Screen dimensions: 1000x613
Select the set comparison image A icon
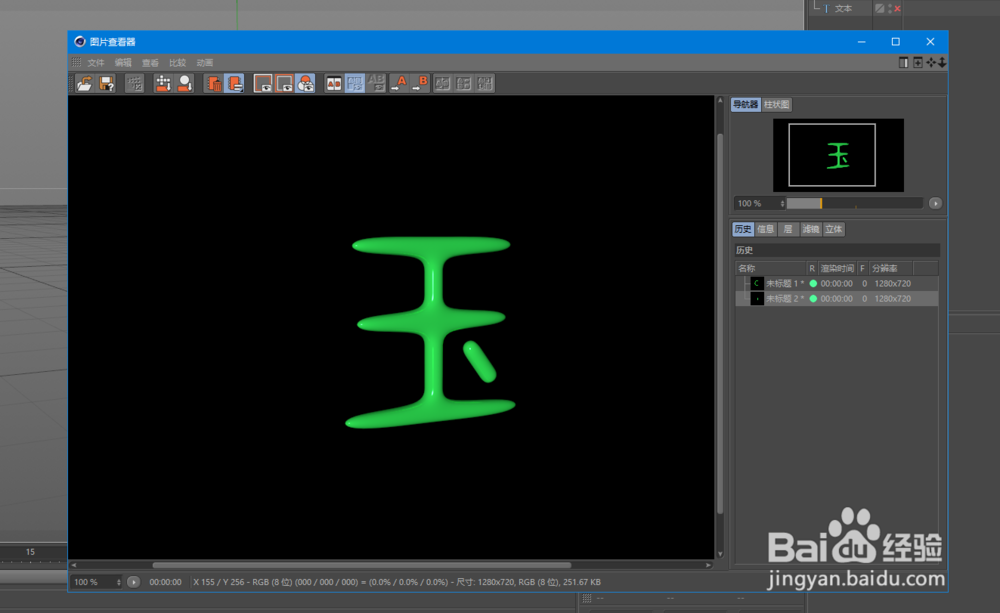(x=401, y=82)
